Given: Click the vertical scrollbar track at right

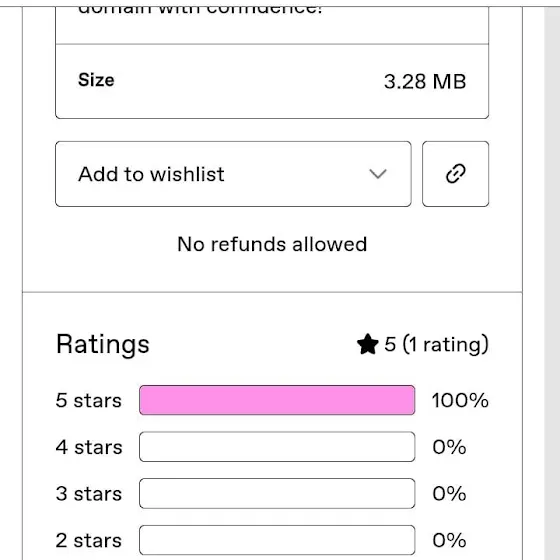Looking at the screenshot, I should click(552, 283).
